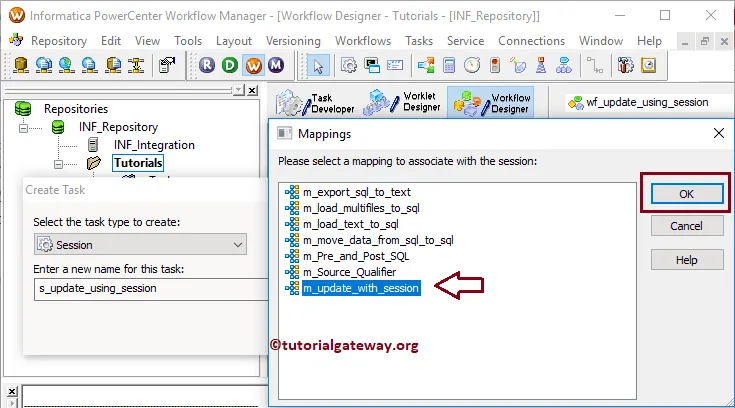Open the Tools menu
This screenshot has width=735, height=408.
[x=188, y=41]
